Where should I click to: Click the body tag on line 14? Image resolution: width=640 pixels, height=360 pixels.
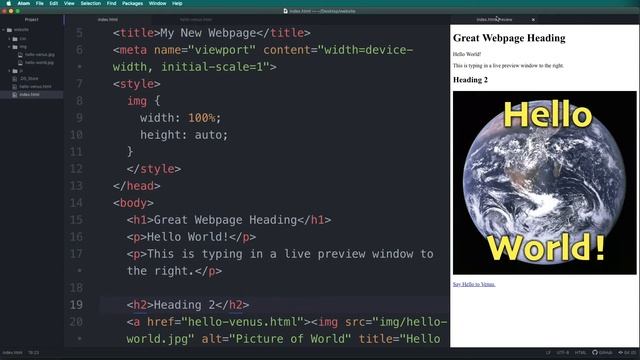coord(133,203)
